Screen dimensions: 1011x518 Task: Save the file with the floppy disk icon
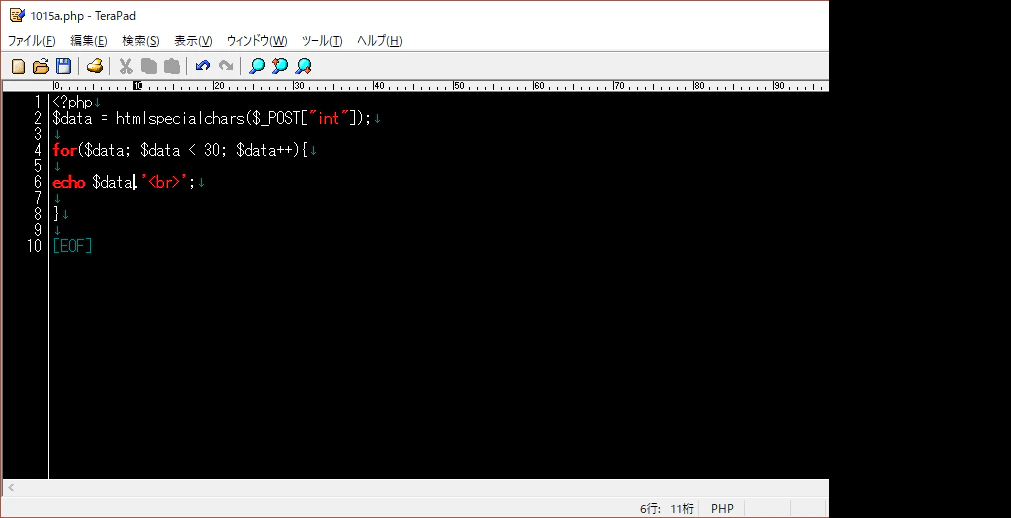click(x=63, y=66)
